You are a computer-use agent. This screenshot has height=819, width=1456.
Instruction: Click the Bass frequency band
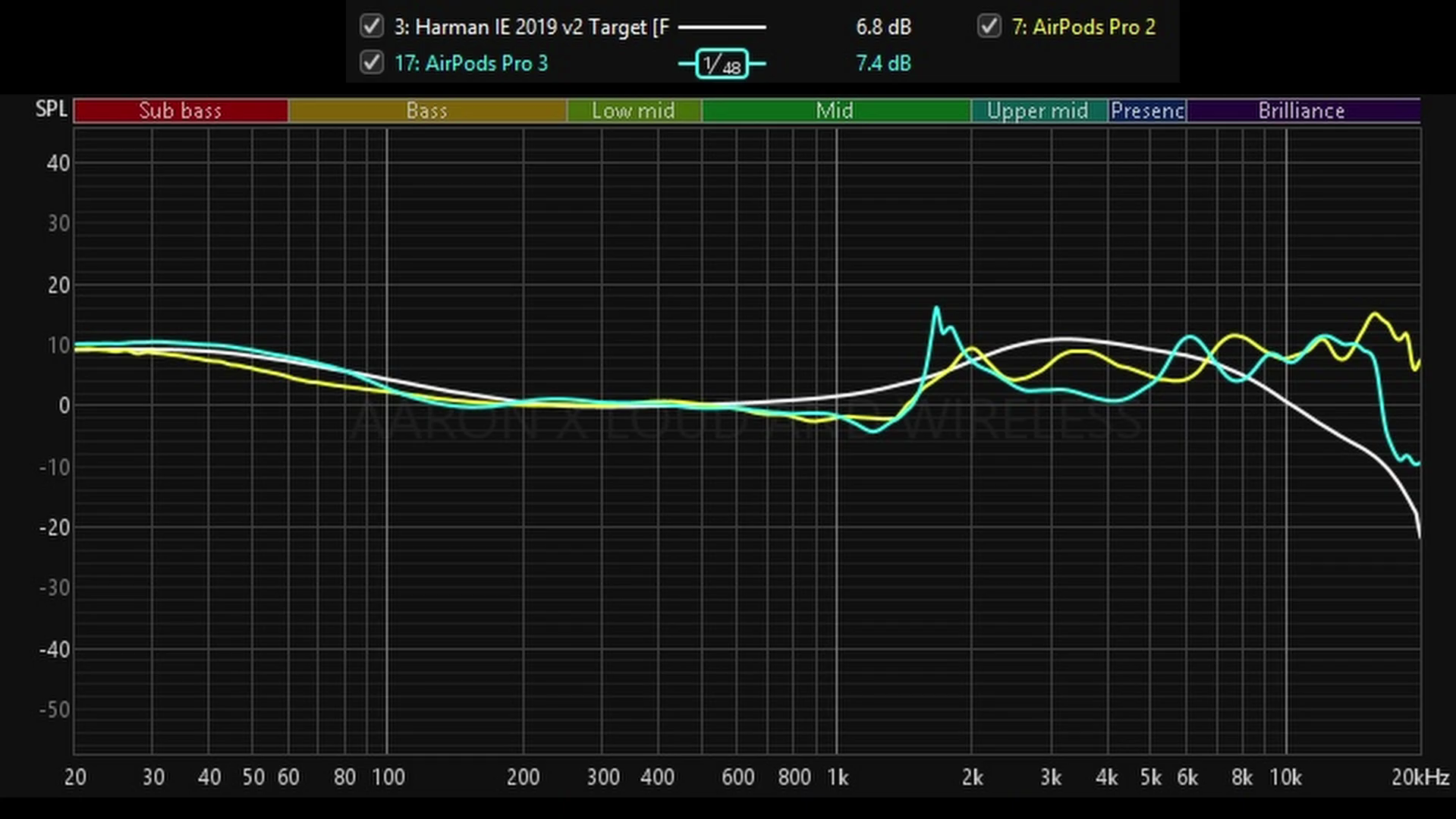coord(427,111)
